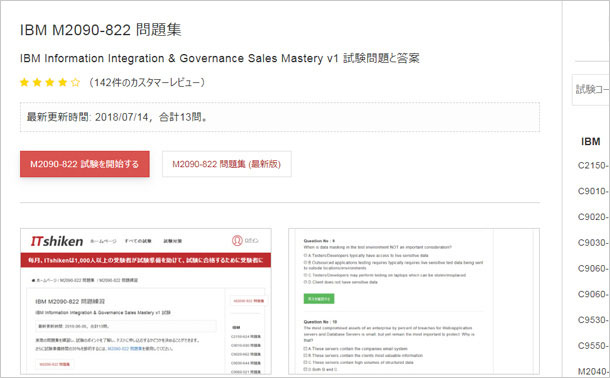
Task: Click the 142件のカスタマーレビュー review count
Action: [147, 82]
